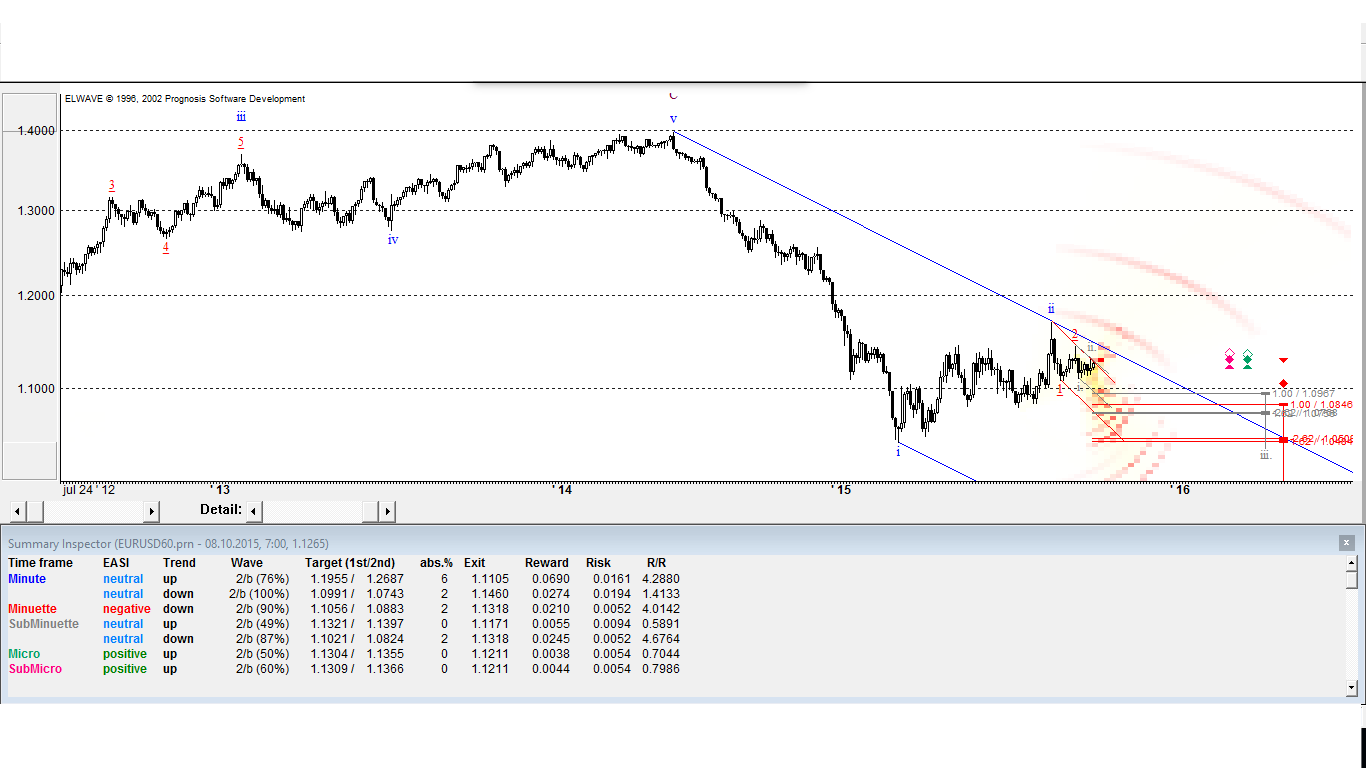Select the blue wave label v at peak
Viewport: 1366px width, 768px height.
point(673,119)
